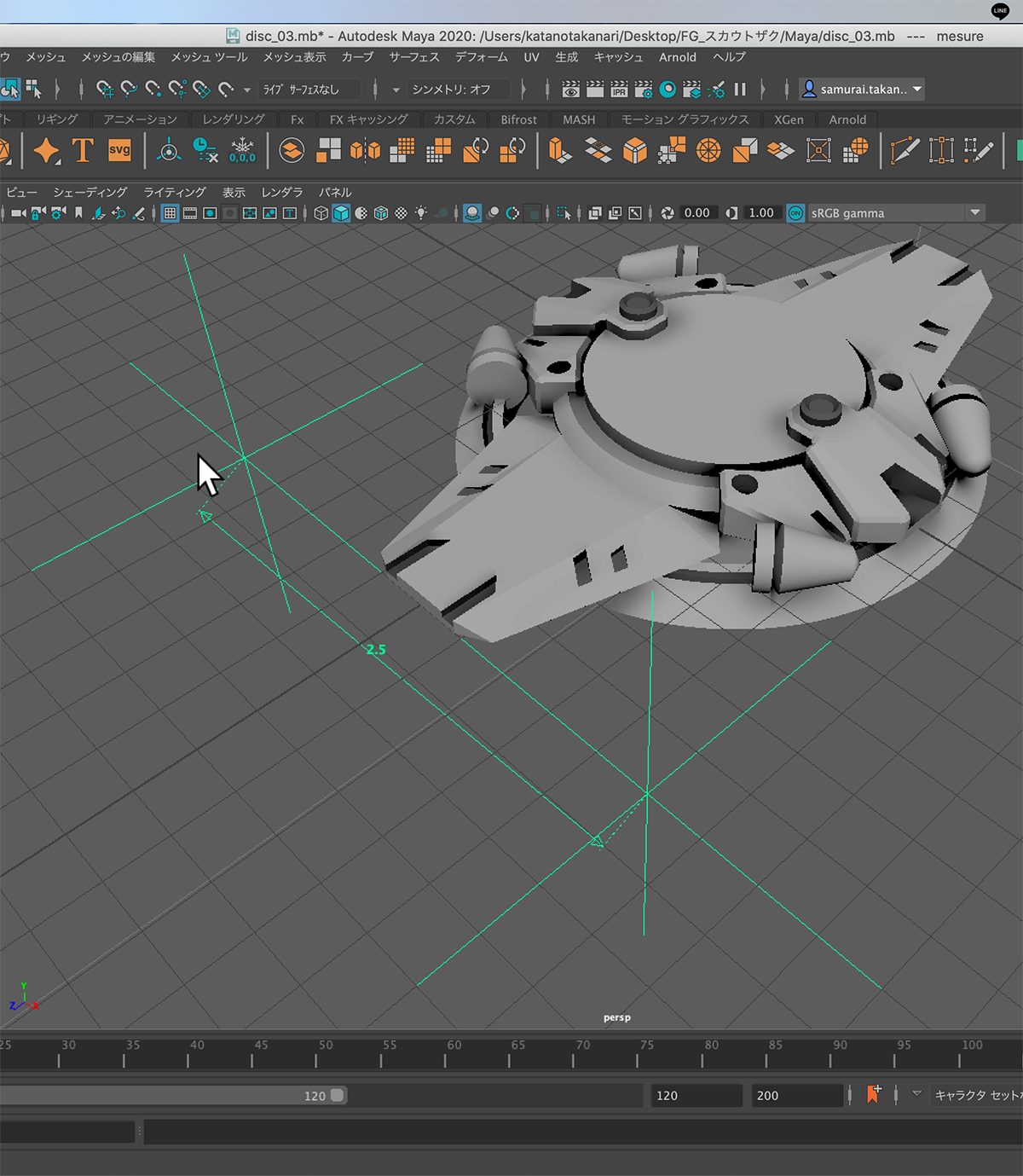The height and width of the screenshot is (1176, 1023).
Task: Click the range slider handle at 120
Action: click(338, 1095)
